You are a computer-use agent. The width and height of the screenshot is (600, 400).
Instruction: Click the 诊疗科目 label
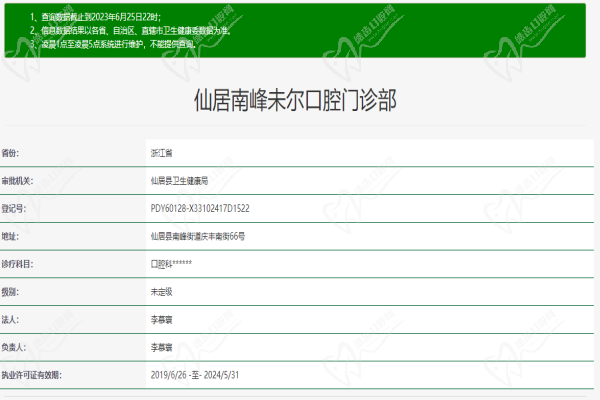pos(17,264)
